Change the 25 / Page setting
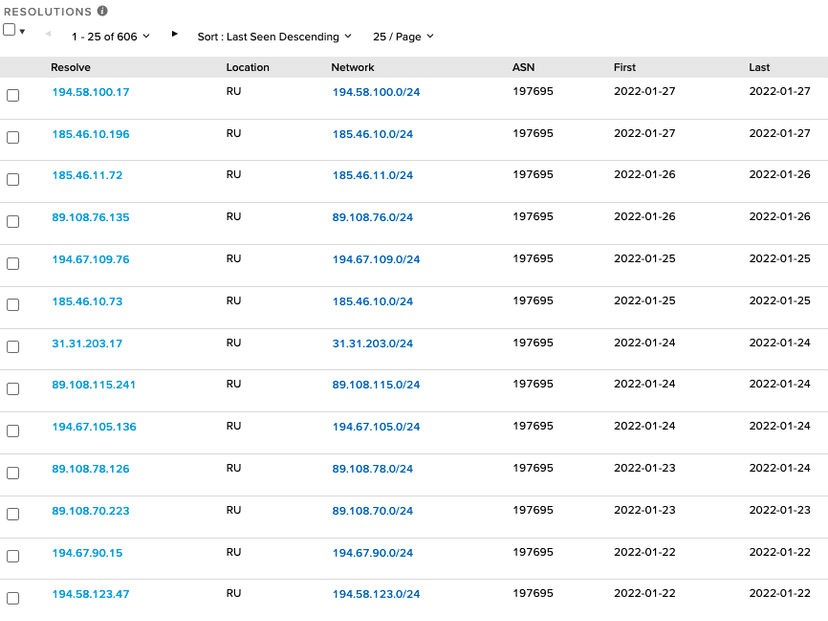The image size is (828, 621). pyautogui.click(x=403, y=36)
